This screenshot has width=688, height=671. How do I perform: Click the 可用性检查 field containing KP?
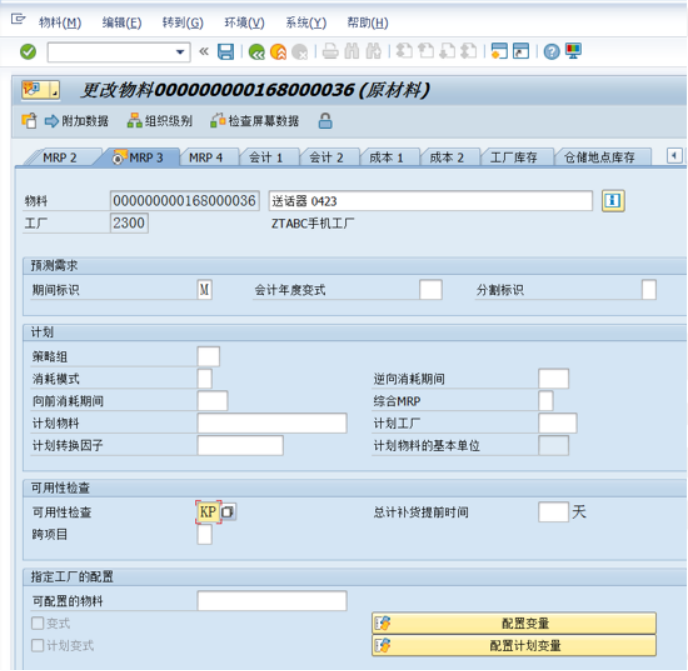click(208, 512)
